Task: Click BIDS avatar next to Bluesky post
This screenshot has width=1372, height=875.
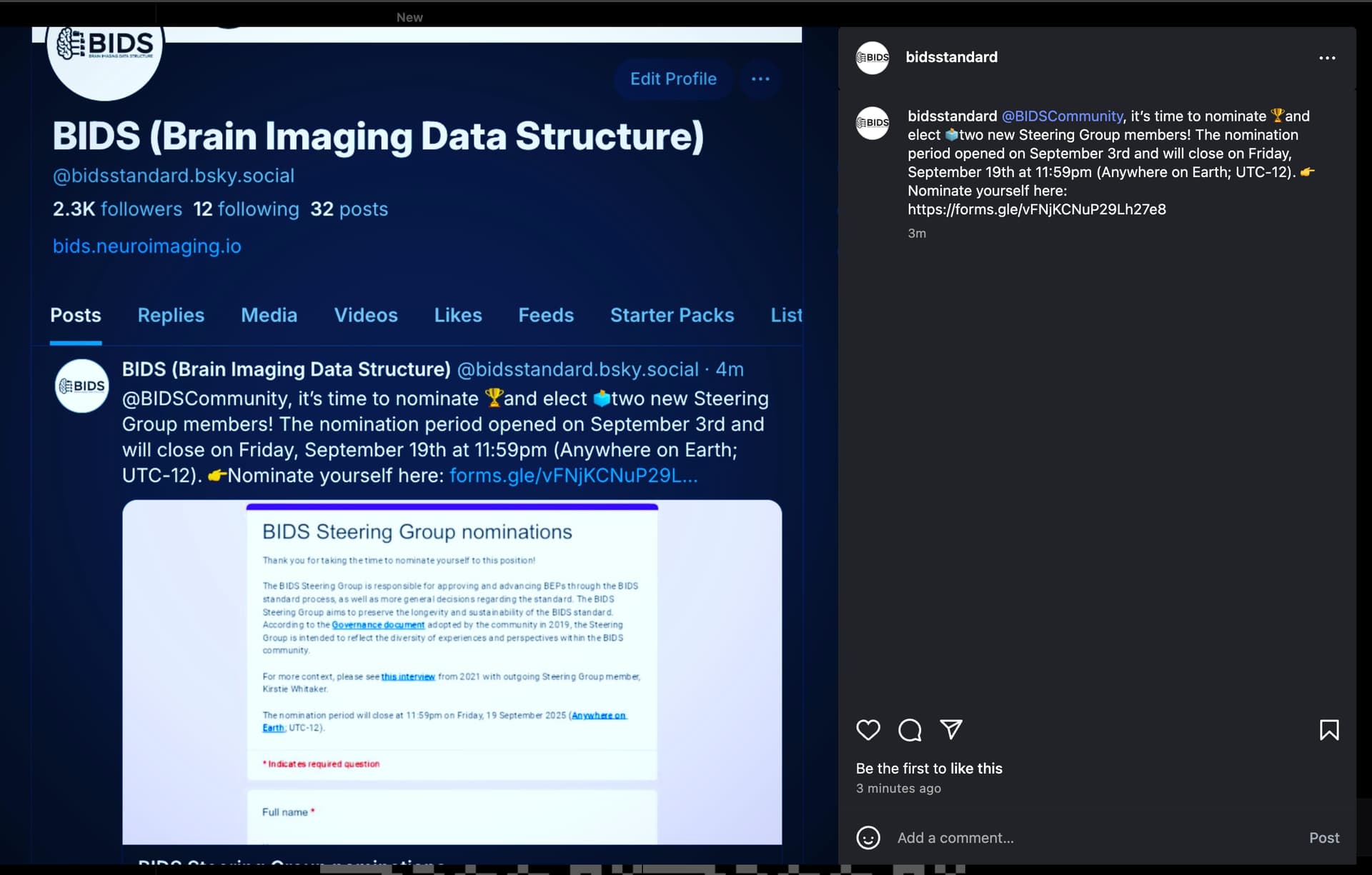Action: 81,386
